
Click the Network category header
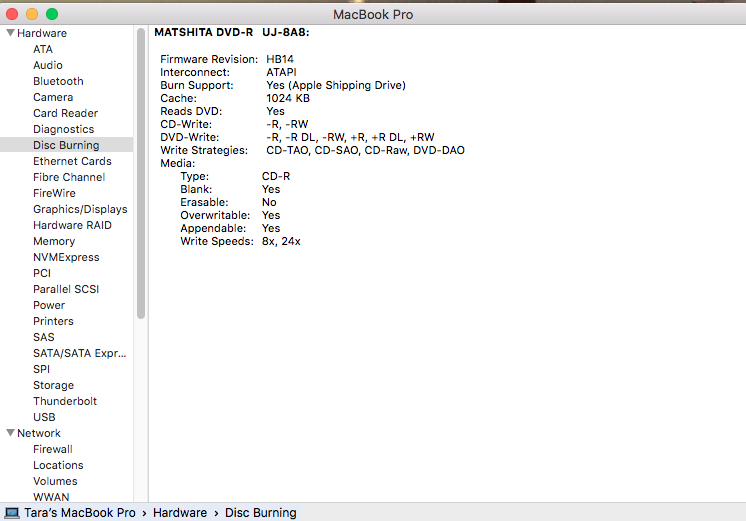pos(39,433)
